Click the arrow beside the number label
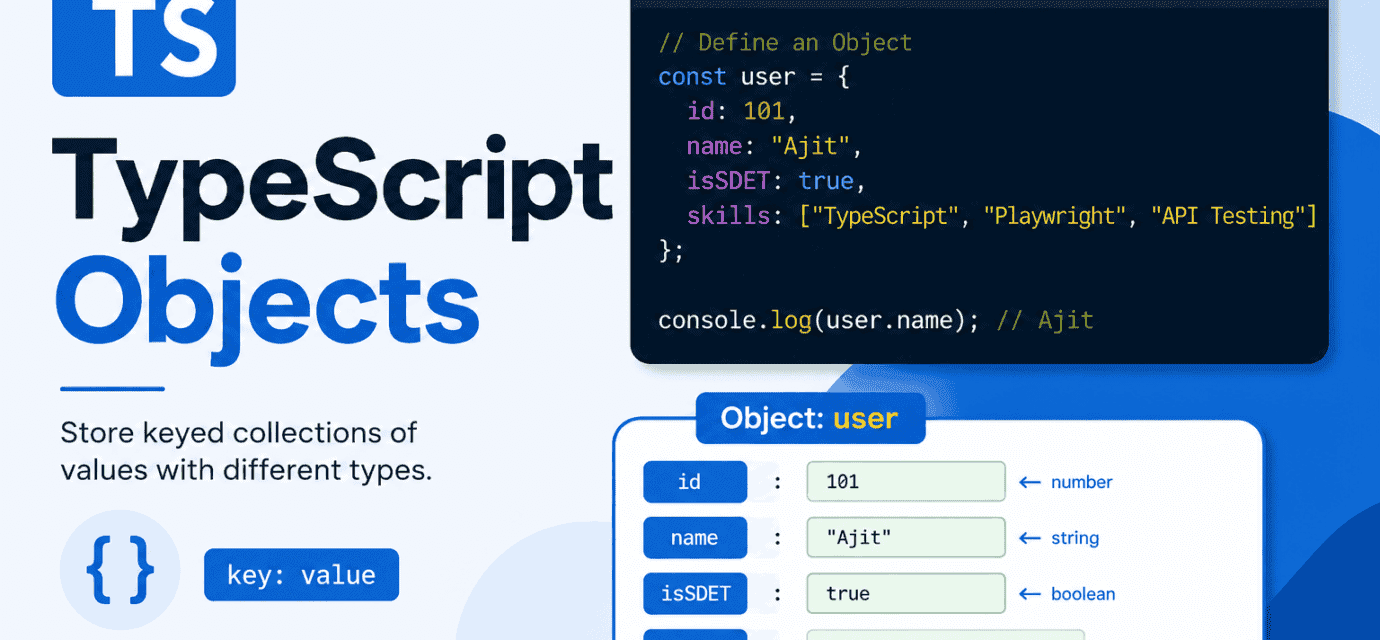The height and width of the screenshot is (640, 1380). (1030, 482)
